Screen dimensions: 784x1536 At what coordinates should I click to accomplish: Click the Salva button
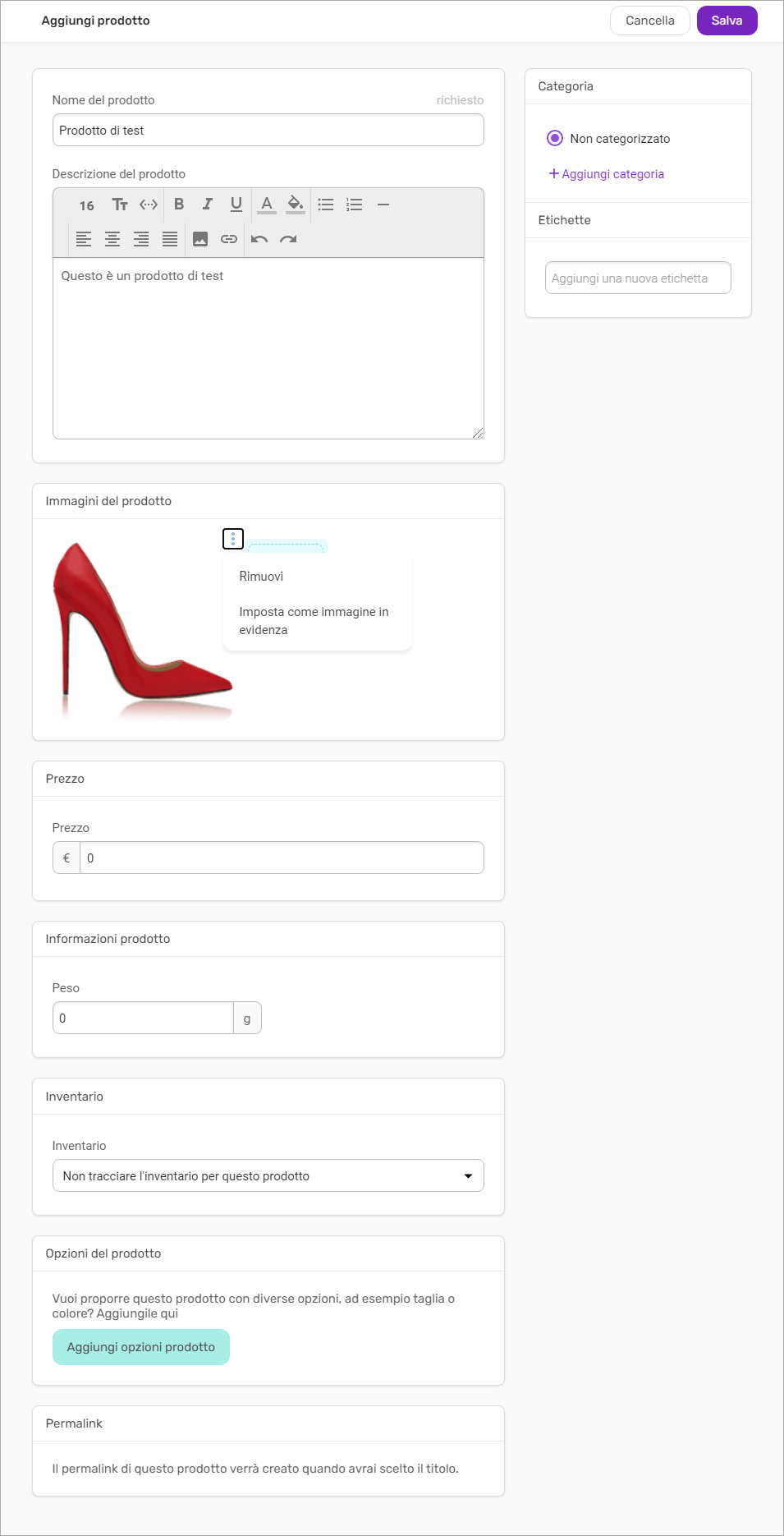click(x=727, y=21)
